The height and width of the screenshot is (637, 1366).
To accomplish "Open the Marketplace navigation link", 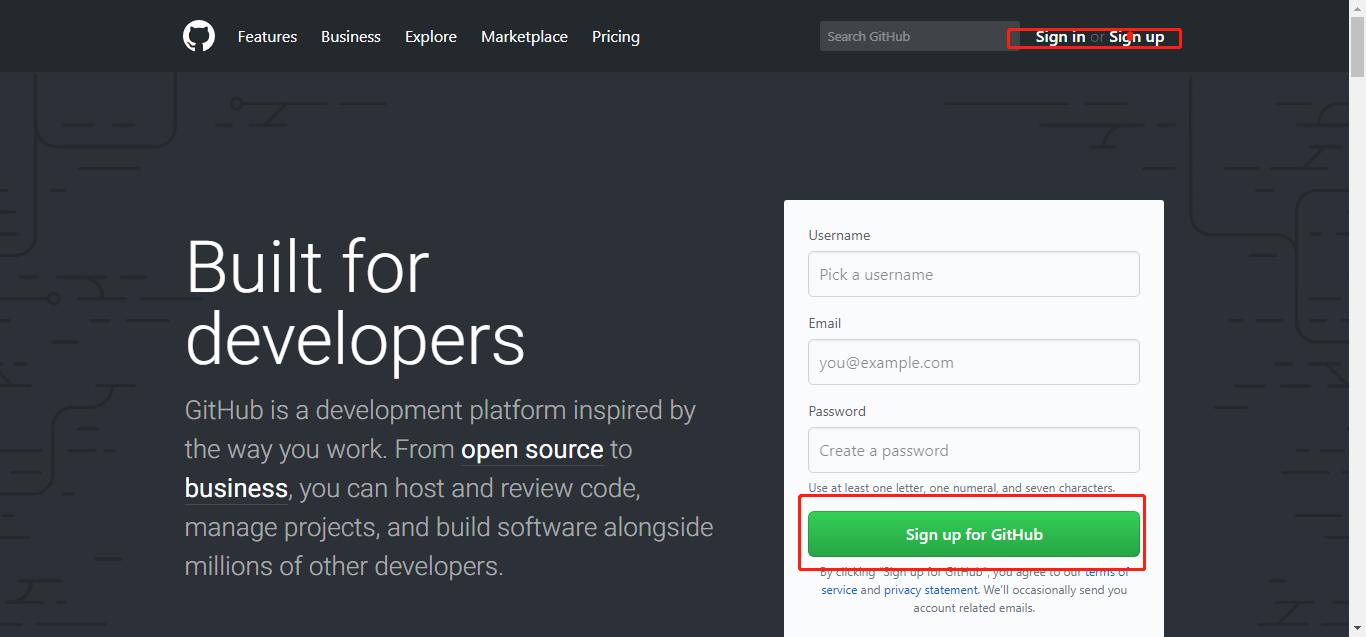I will click(524, 37).
